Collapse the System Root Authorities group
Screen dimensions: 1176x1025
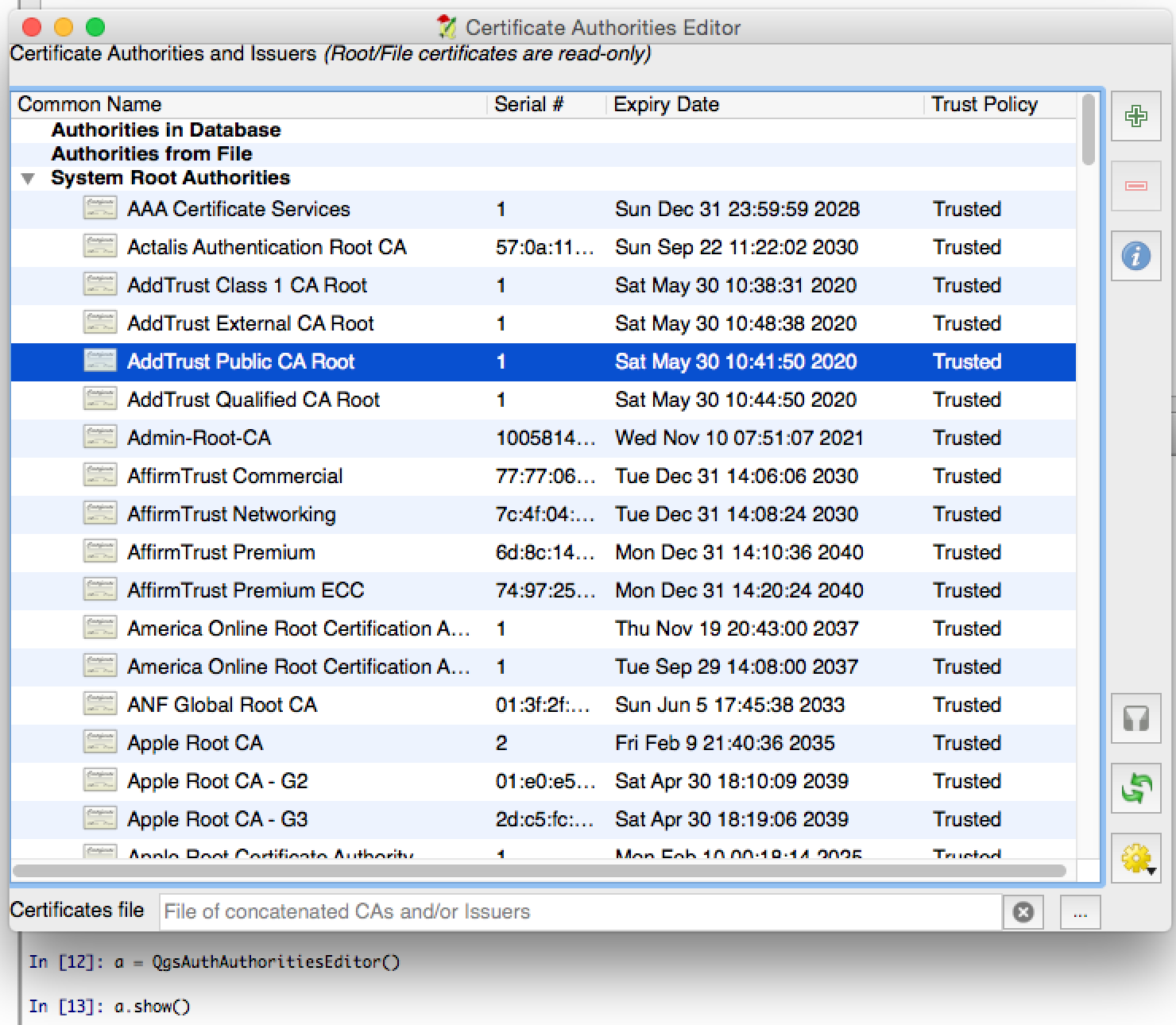point(29,179)
